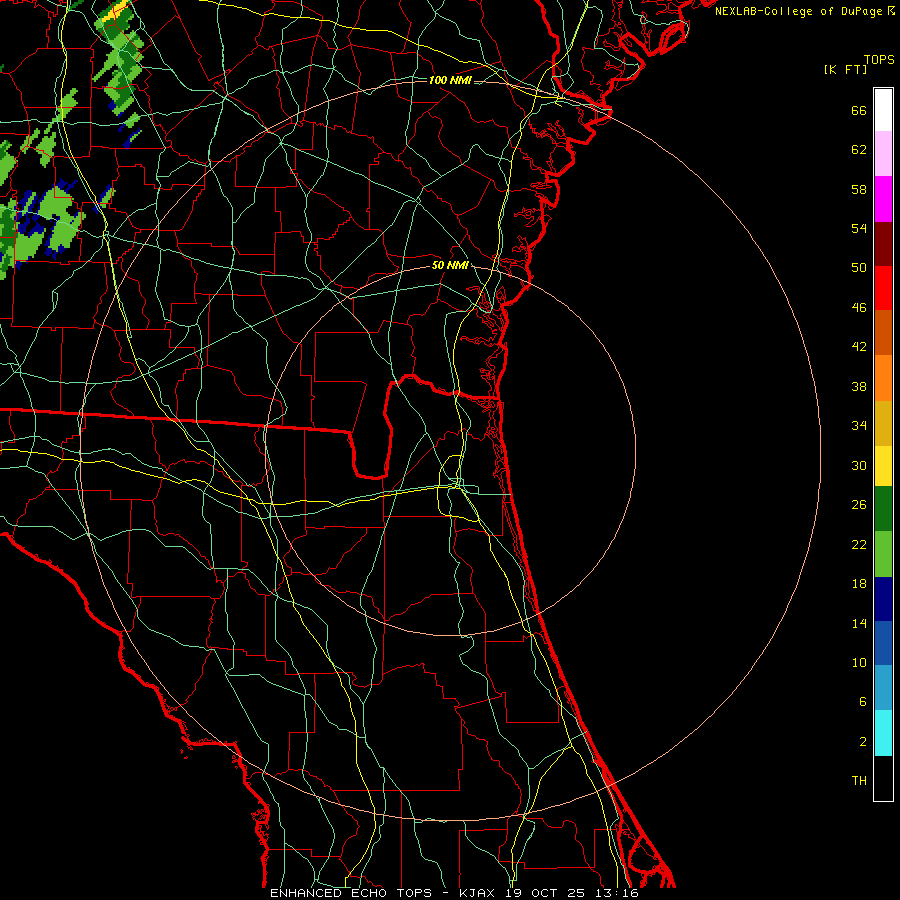Screen dimensions: 900x900
Task: Click the "TH" legend label
Action: pyautogui.click(x=859, y=781)
